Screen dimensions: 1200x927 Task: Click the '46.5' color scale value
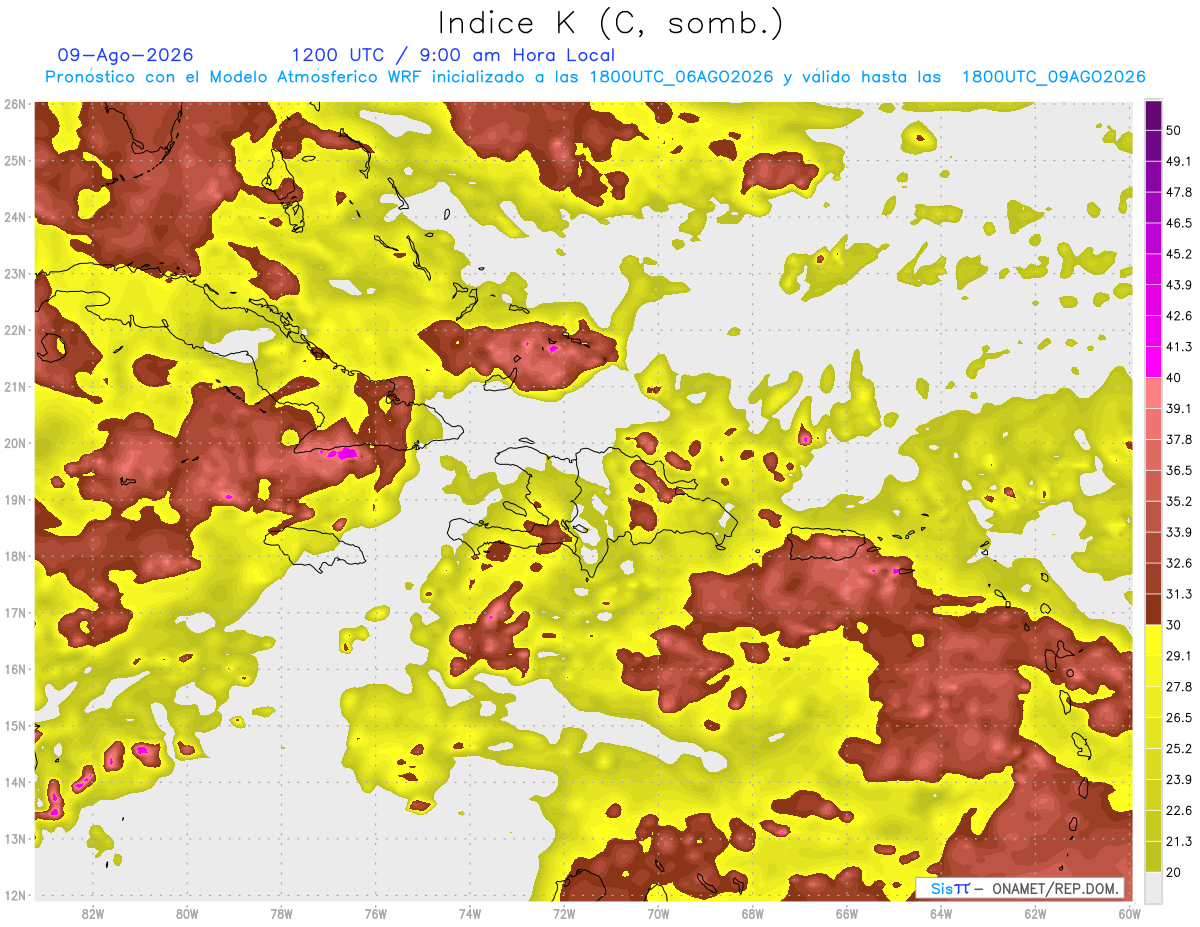[1178, 223]
